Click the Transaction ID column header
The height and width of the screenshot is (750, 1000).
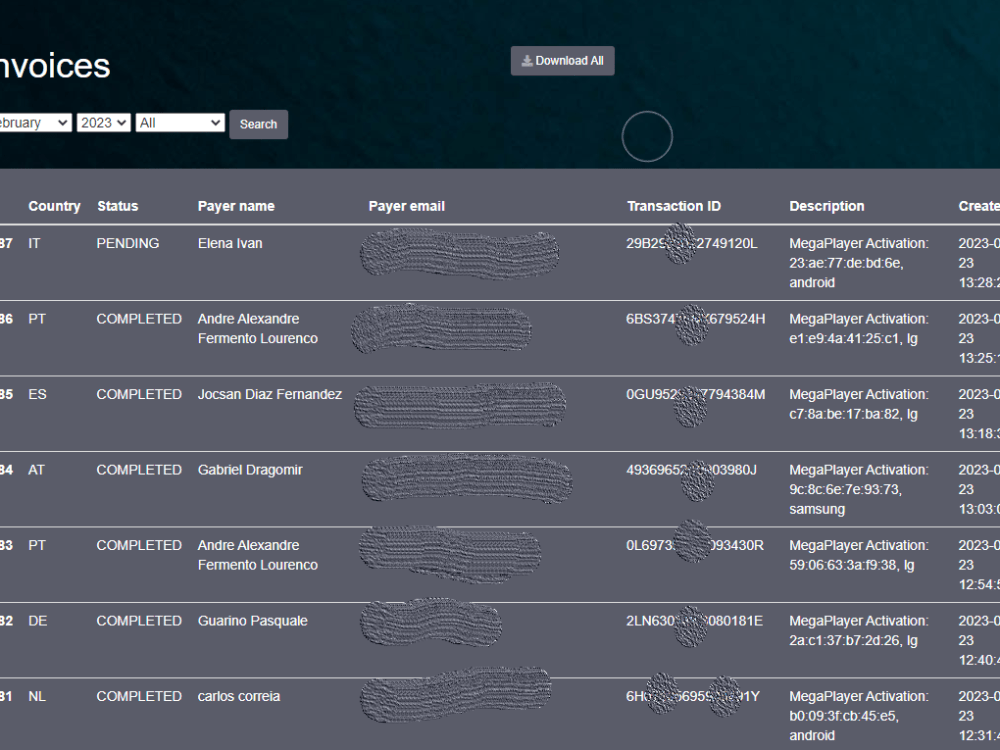point(673,206)
